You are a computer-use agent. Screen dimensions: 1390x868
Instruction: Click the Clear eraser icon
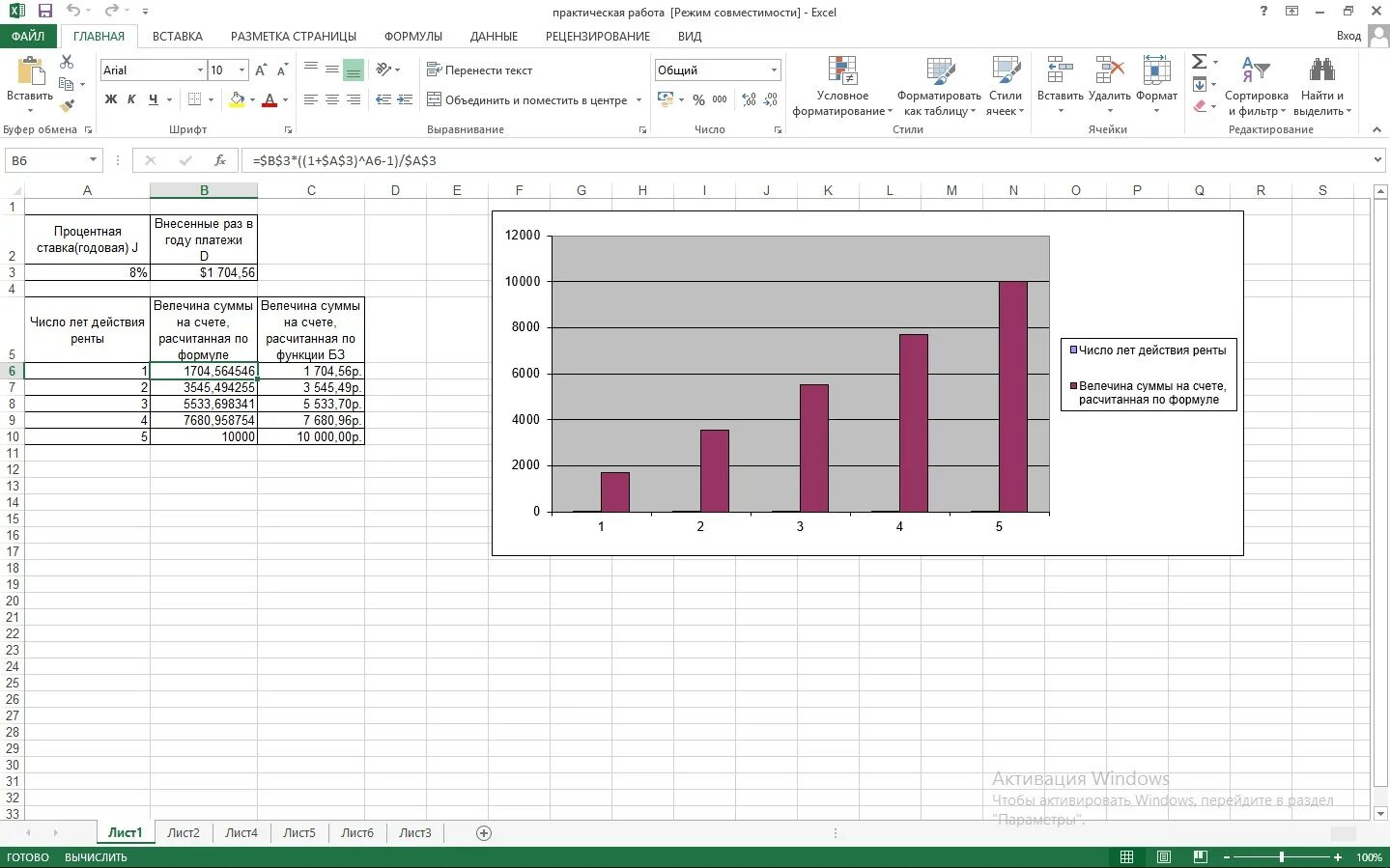pyautogui.click(x=1200, y=106)
